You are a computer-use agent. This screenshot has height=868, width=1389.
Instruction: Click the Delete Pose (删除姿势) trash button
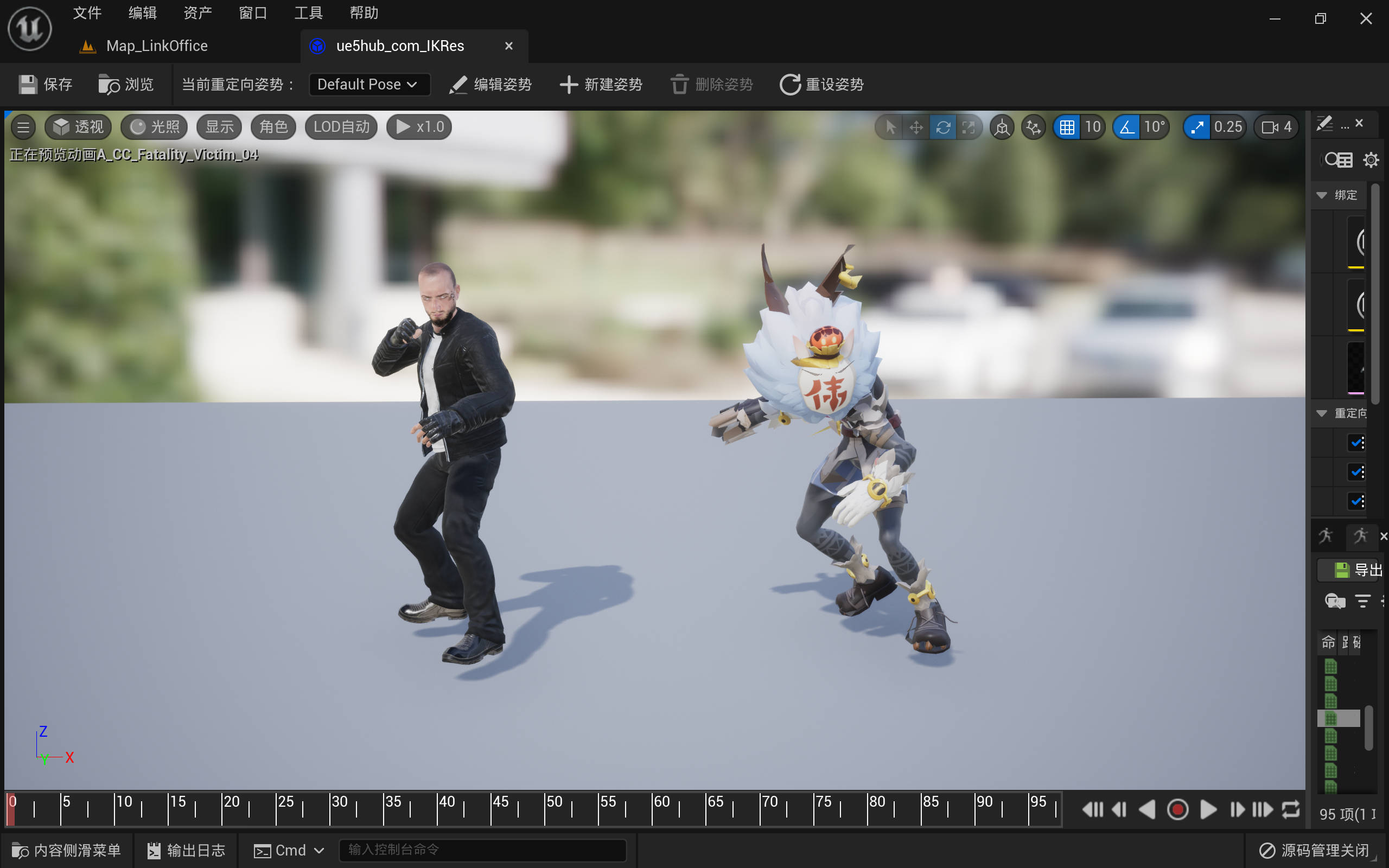click(x=712, y=85)
